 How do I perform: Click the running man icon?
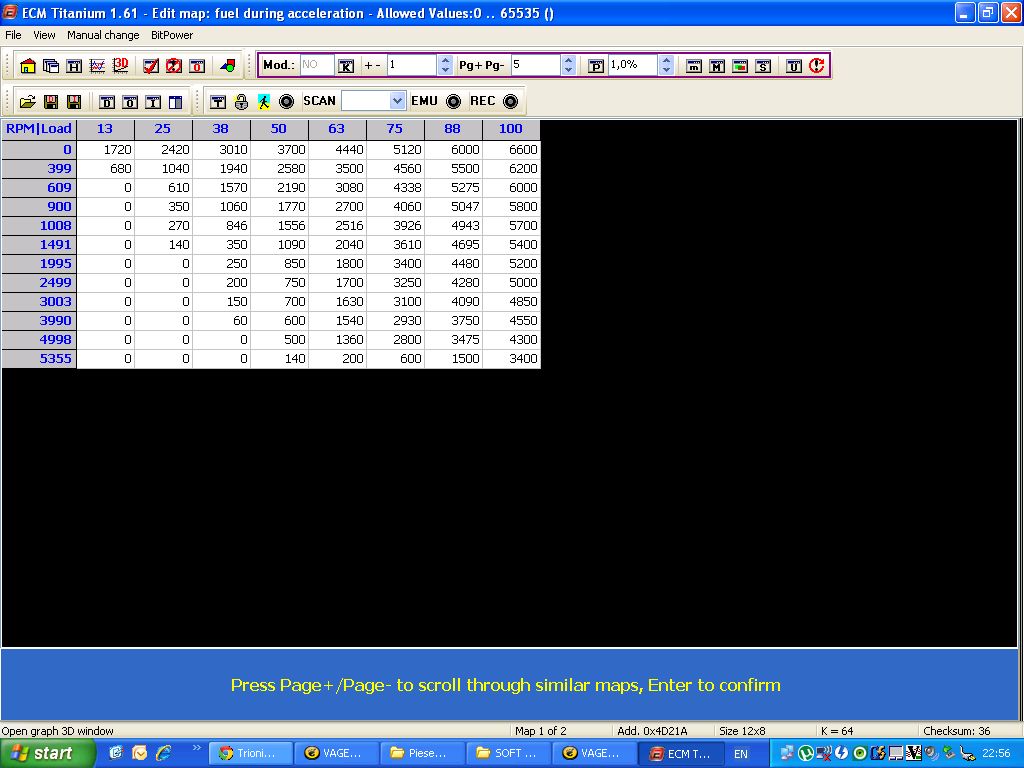(264, 101)
